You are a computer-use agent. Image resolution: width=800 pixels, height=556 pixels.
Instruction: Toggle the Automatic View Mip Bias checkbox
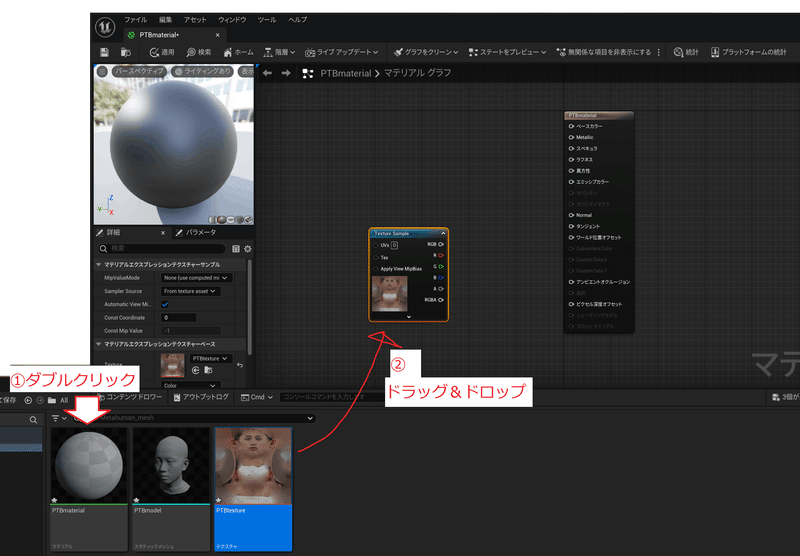[x=165, y=304]
